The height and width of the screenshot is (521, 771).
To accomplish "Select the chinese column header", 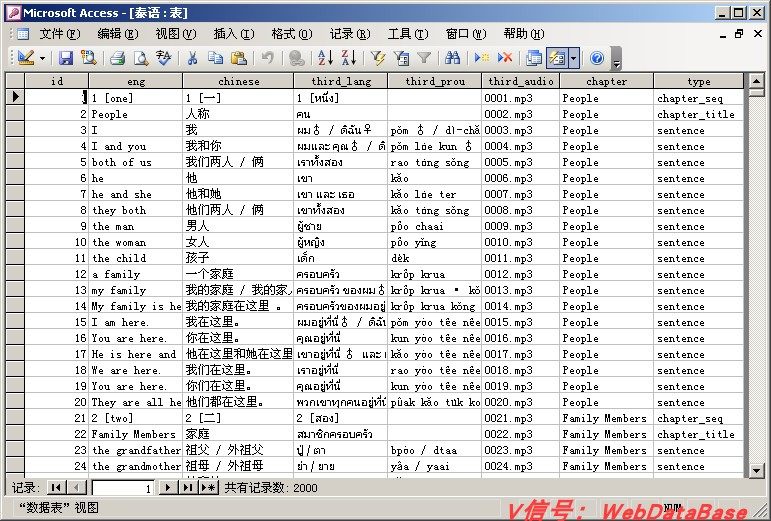I will (x=238, y=81).
